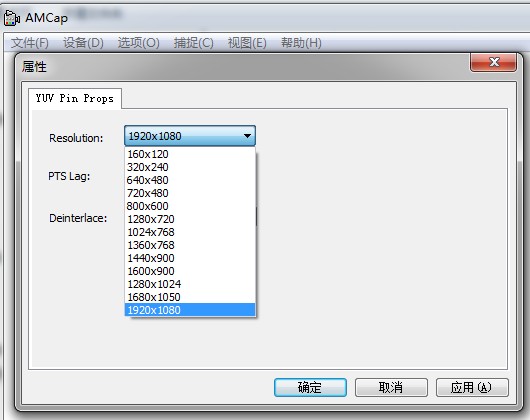Select 1680x1050 from the dropdown list
This screenshot has height=420, width=530.
pos(190,297)
